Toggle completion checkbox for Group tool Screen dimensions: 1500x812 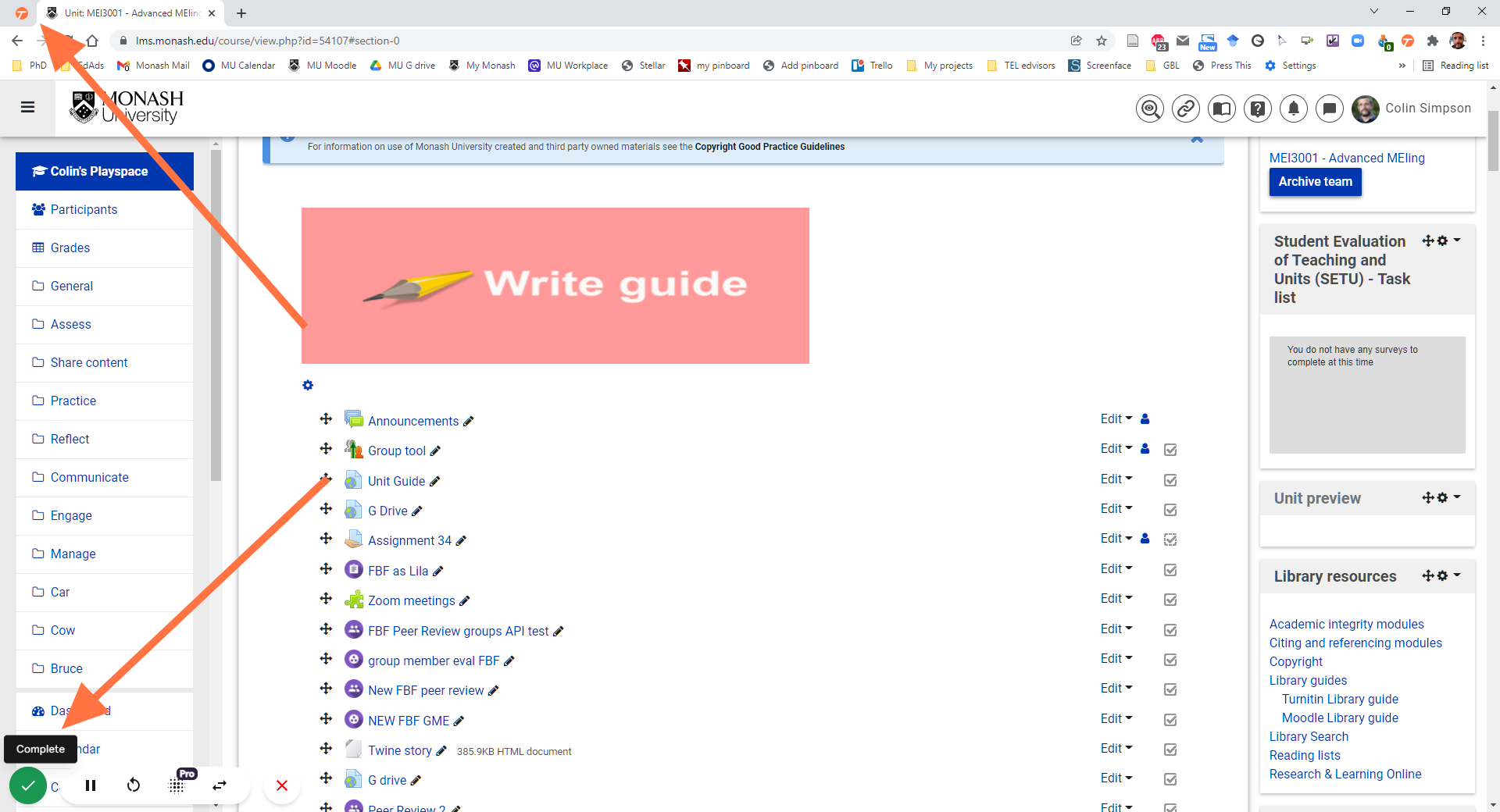coord(1170,450)
